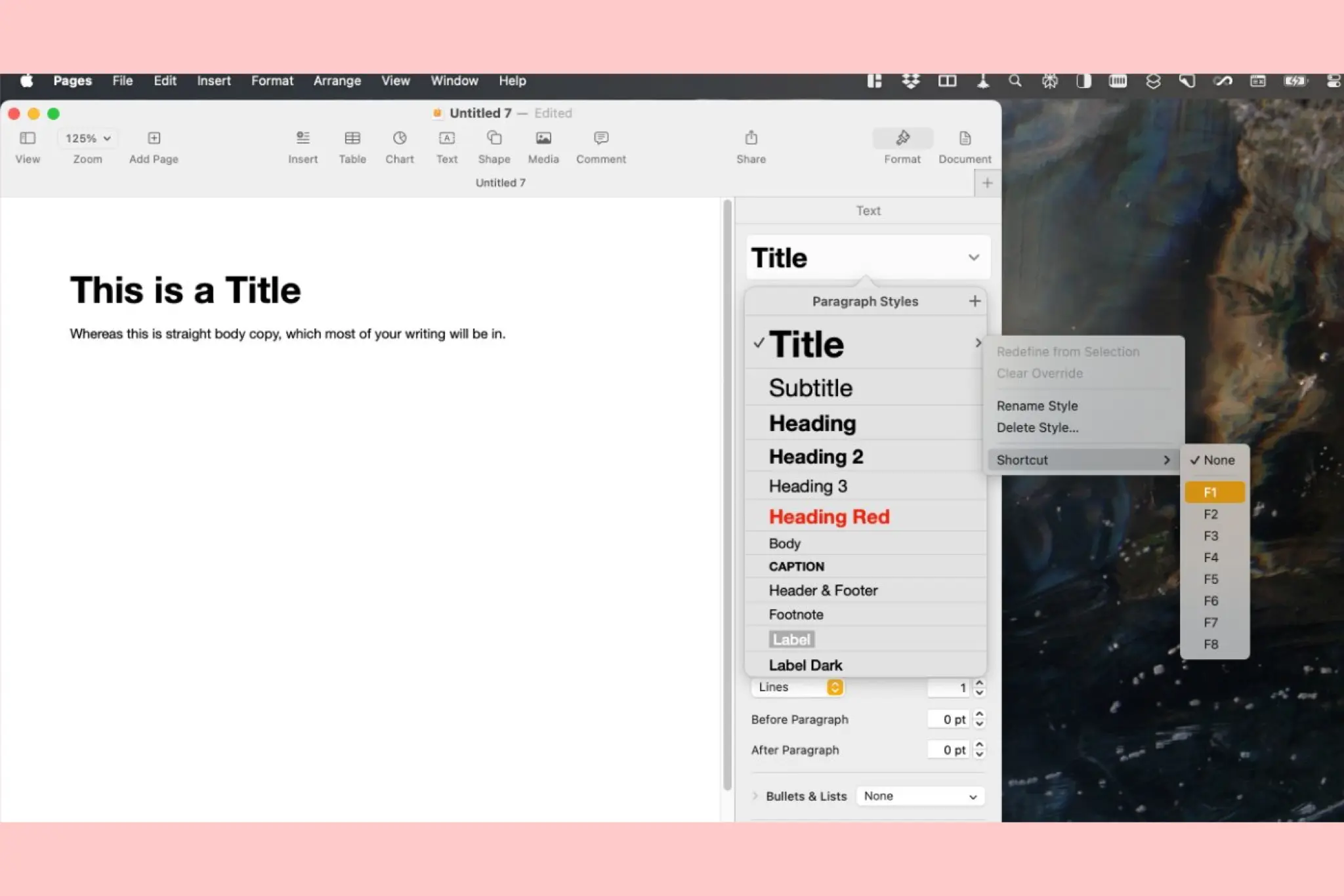Click the document vertical scrollbar
The width and height of the screenshot is (1344, 896).
727,495
